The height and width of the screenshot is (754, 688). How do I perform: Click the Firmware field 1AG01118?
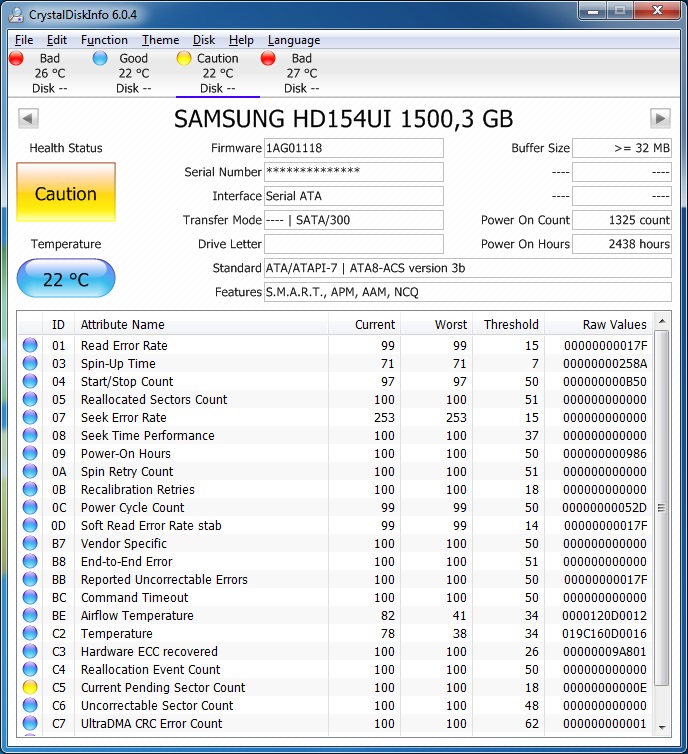pyautogui.click(x=354, y=148)
